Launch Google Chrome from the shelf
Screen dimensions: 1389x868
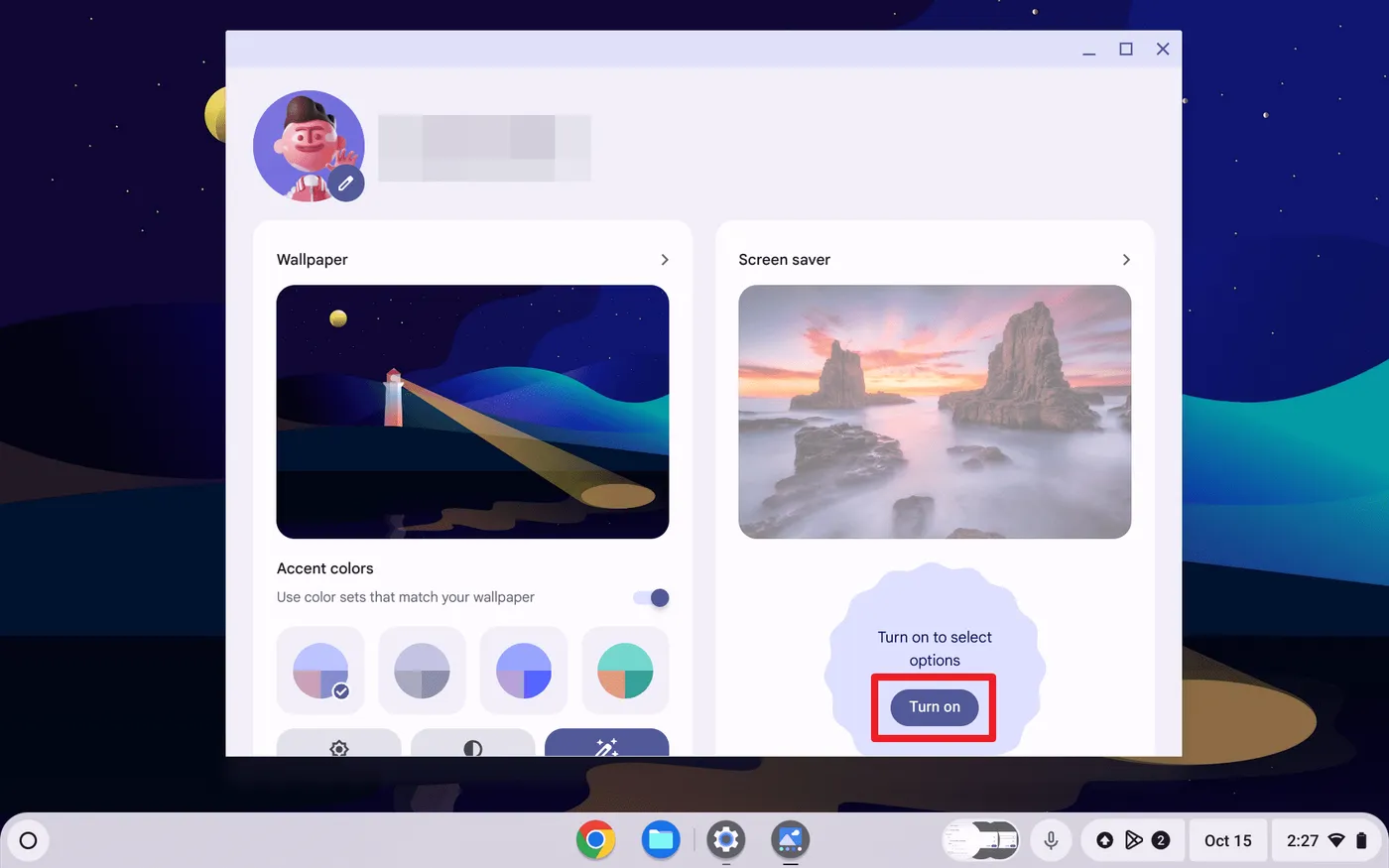click(x=595, y=841)
